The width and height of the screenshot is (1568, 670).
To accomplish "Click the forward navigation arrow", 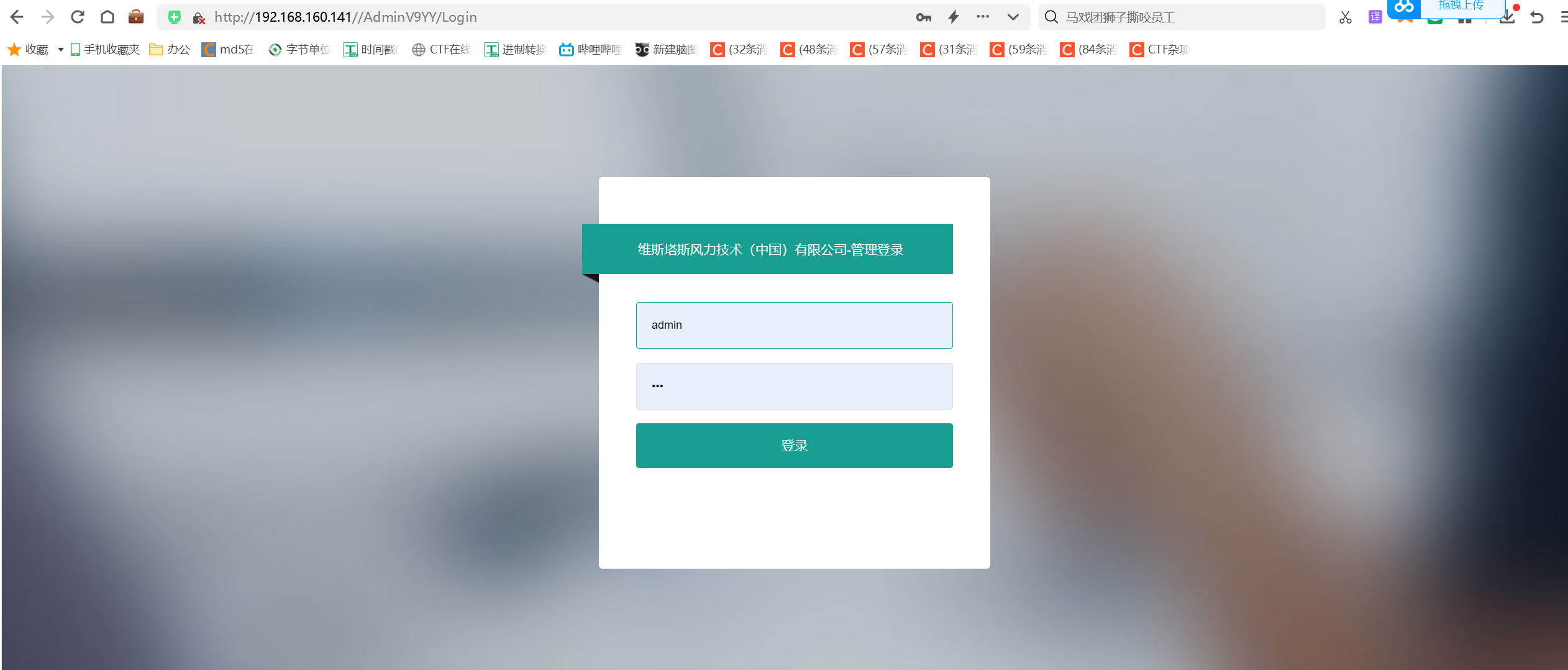I will (47, 17).
